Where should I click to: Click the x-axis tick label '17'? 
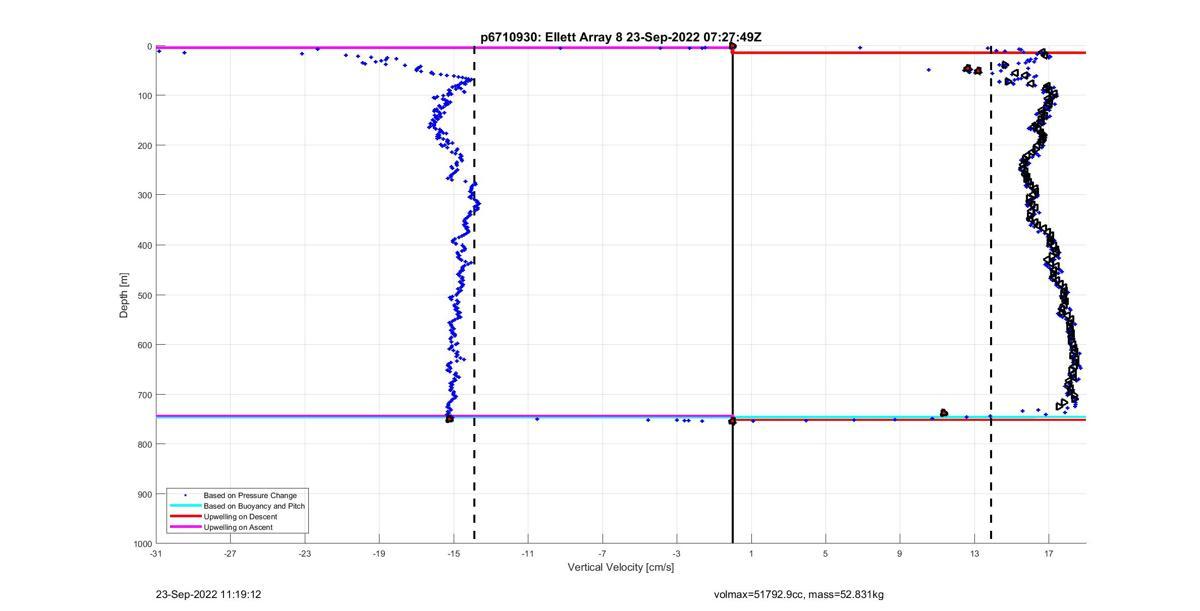pos(1049,553)
